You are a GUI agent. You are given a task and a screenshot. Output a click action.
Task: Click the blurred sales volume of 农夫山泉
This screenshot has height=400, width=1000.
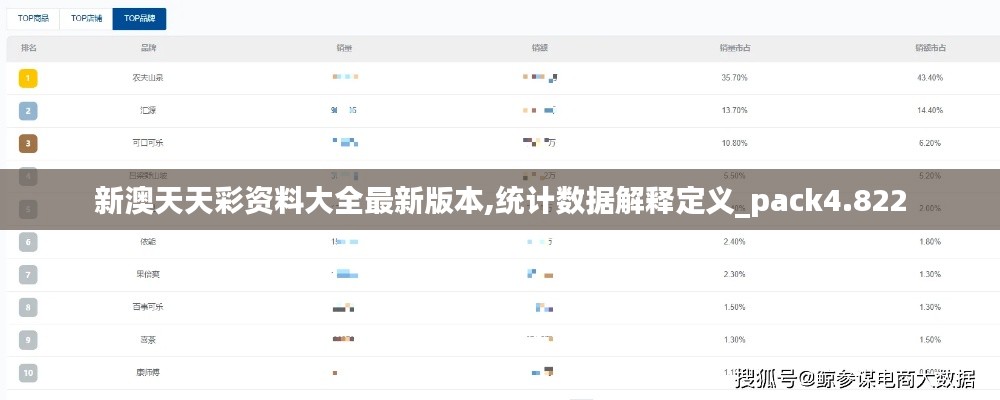click(345, 77)
